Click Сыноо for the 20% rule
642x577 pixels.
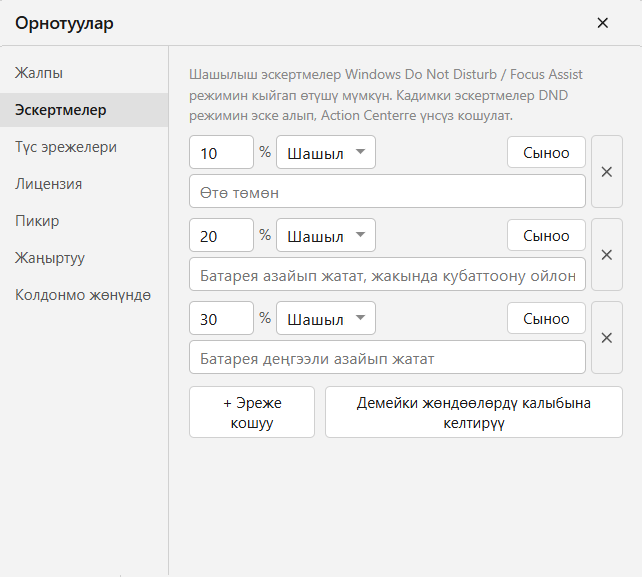click(x=546, y=235)
